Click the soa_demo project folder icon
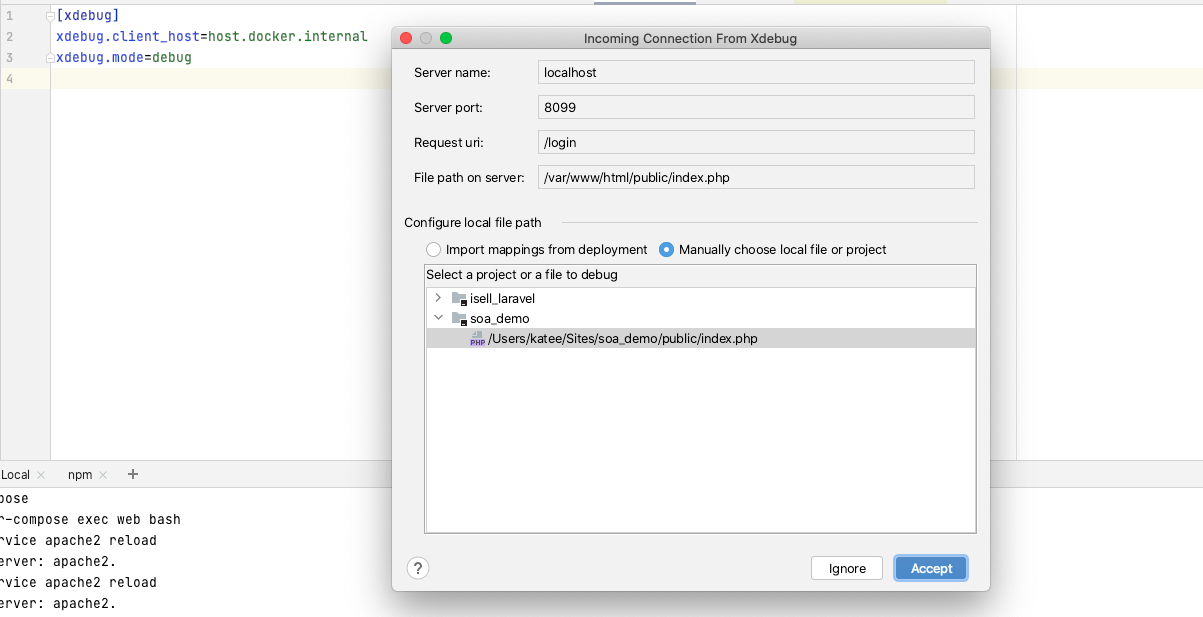Screen dimensions: 1203x617 coord(459,318)
